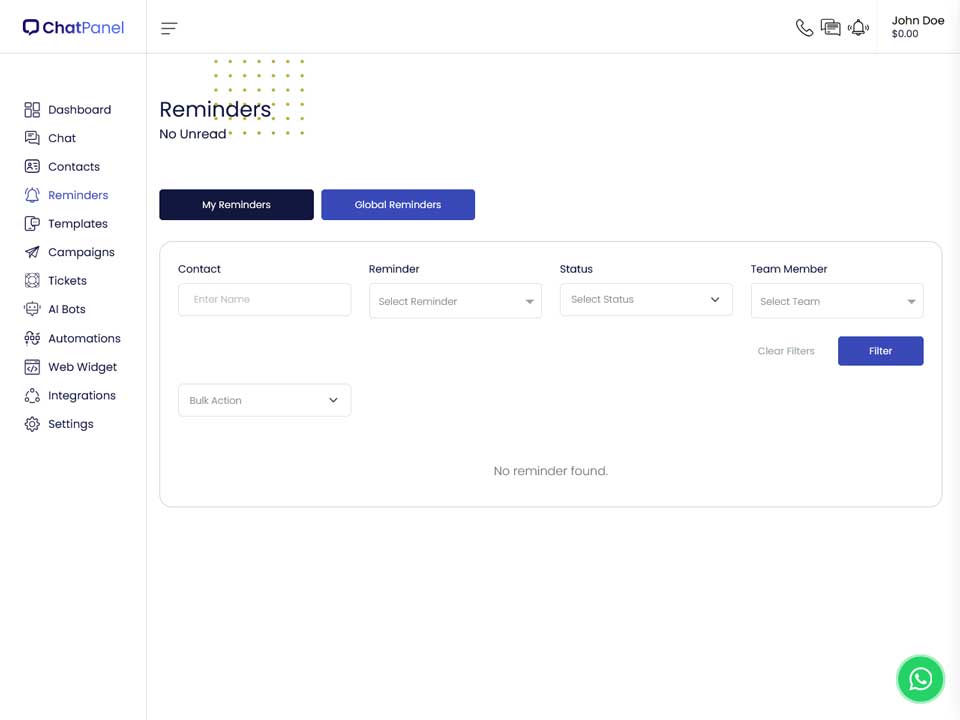Click the 'No Unread' subtitle
The image size is (960, 720).
click(x=193, y=133)
